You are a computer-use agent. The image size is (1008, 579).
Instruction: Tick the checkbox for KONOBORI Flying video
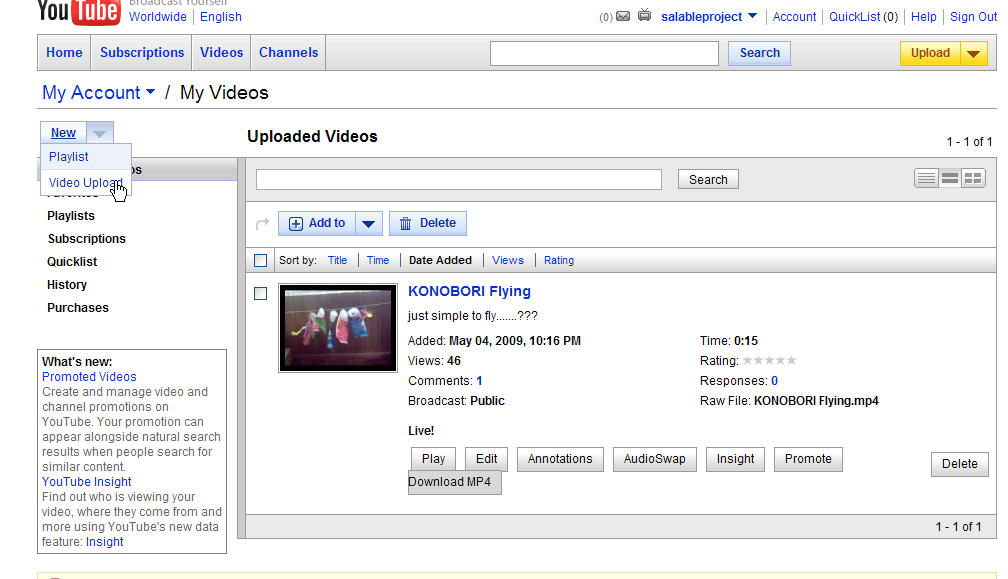click(x=260, y=294)
